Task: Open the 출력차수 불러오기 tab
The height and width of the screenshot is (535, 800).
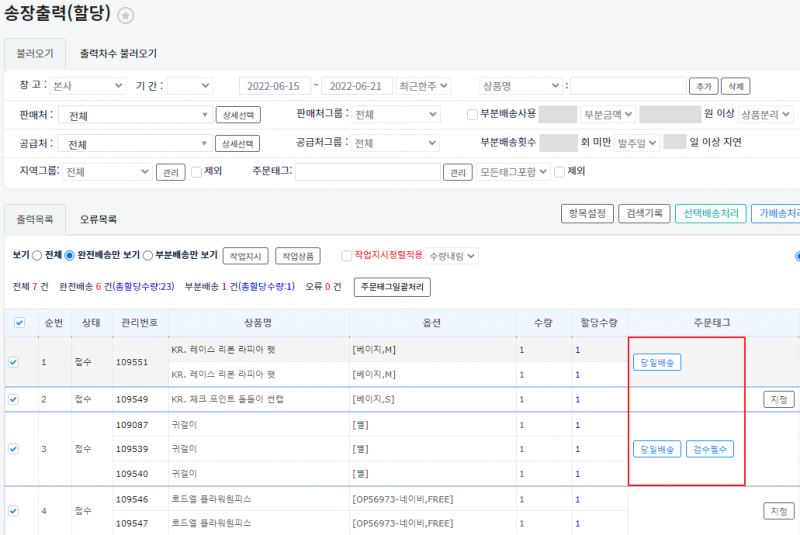Action: coord(118,54)
